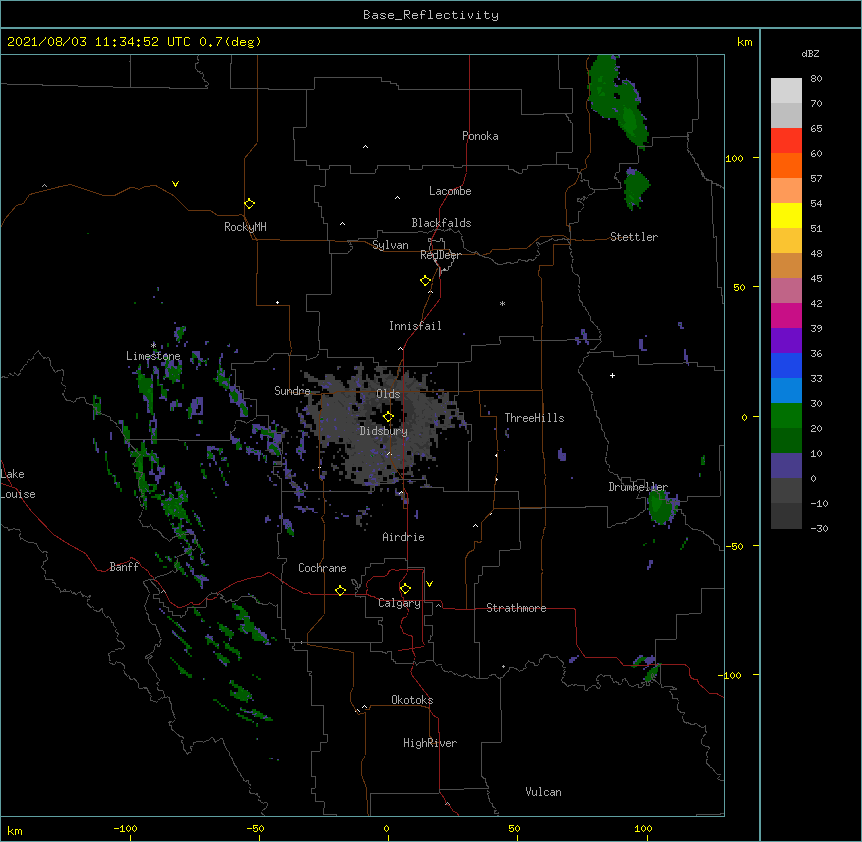Select the Innisfail label
This screenshot has width=862, height=842.
coord(415,326)
